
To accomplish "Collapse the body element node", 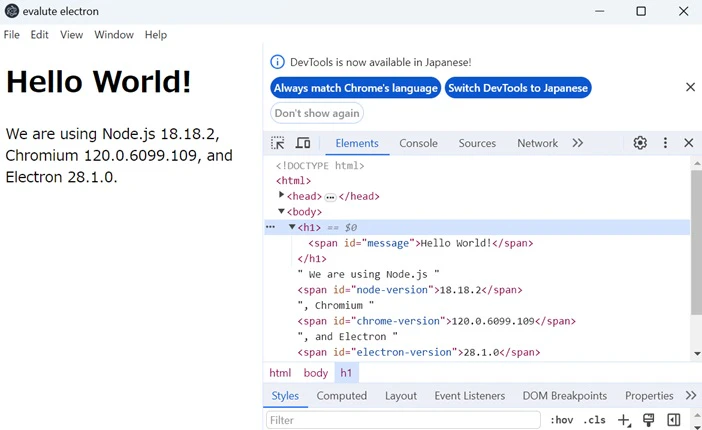I will point(281,211).
